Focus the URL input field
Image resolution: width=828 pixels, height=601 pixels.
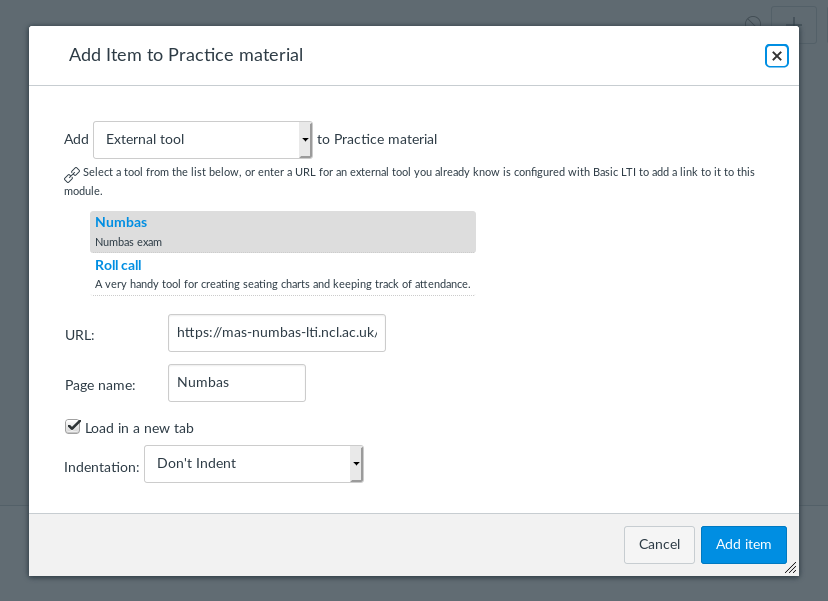[x=277, y=333]
